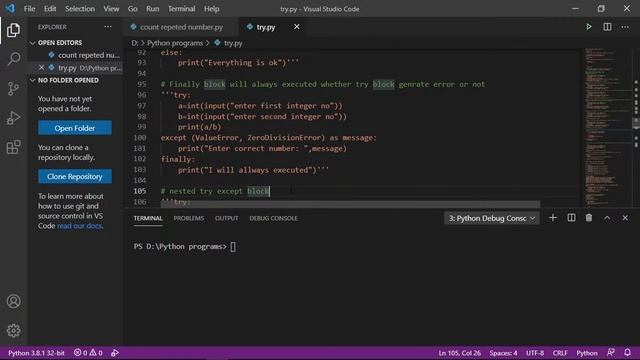
Task: Run Python file with play icon
Action: [x=589, y=27]
